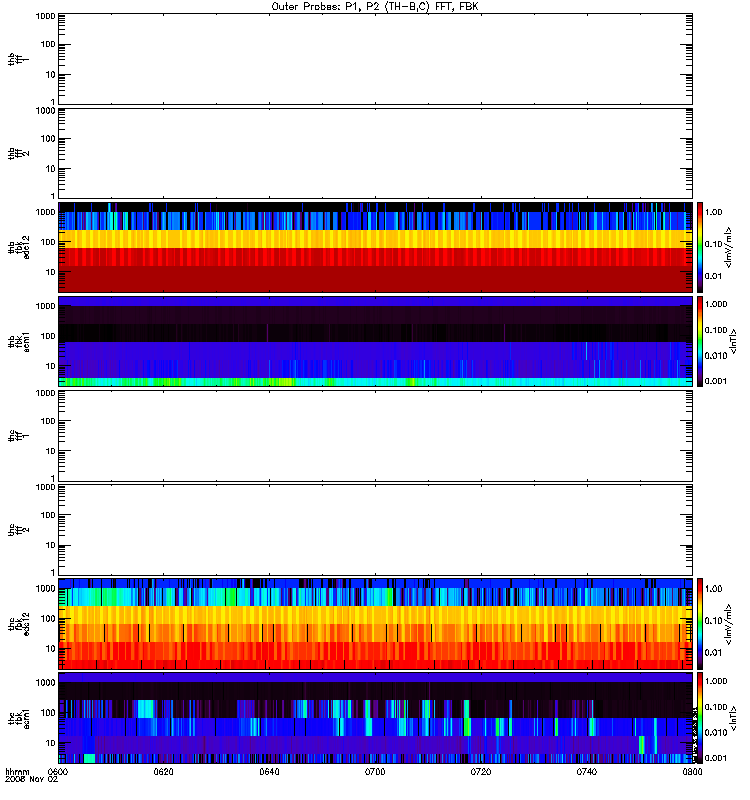
Task: Click the 0740 time axis label
Action: 587,772
